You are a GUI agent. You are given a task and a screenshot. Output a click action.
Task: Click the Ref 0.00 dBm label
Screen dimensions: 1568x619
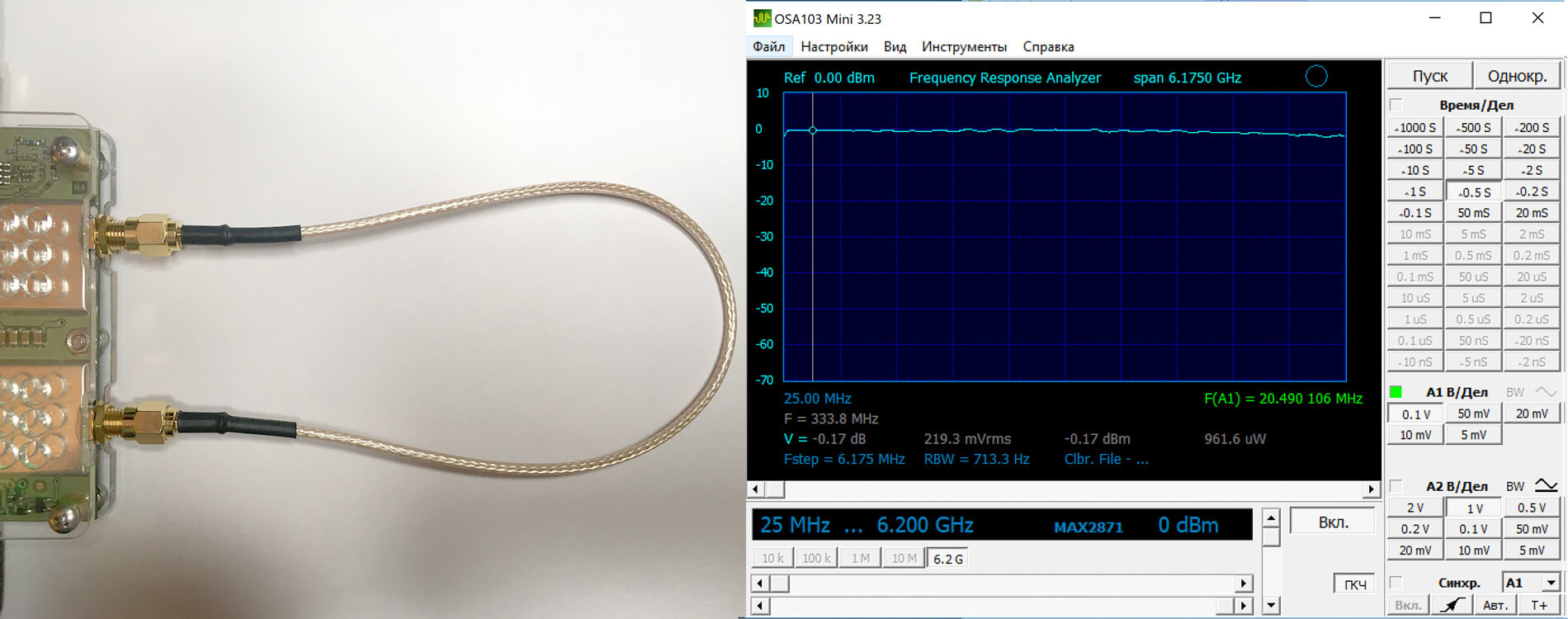coord(829,78)
